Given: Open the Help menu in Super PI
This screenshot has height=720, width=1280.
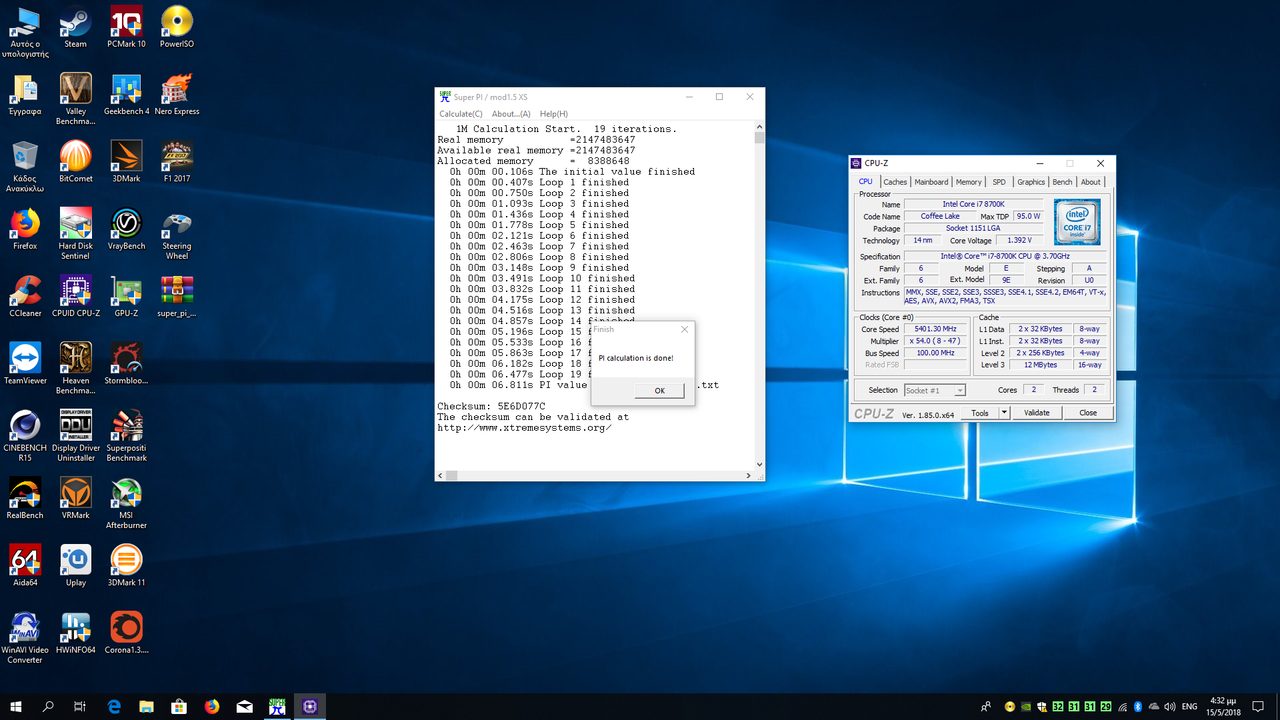Looking at the screenshot, I should pyautogui.click(x=554, y=114).
